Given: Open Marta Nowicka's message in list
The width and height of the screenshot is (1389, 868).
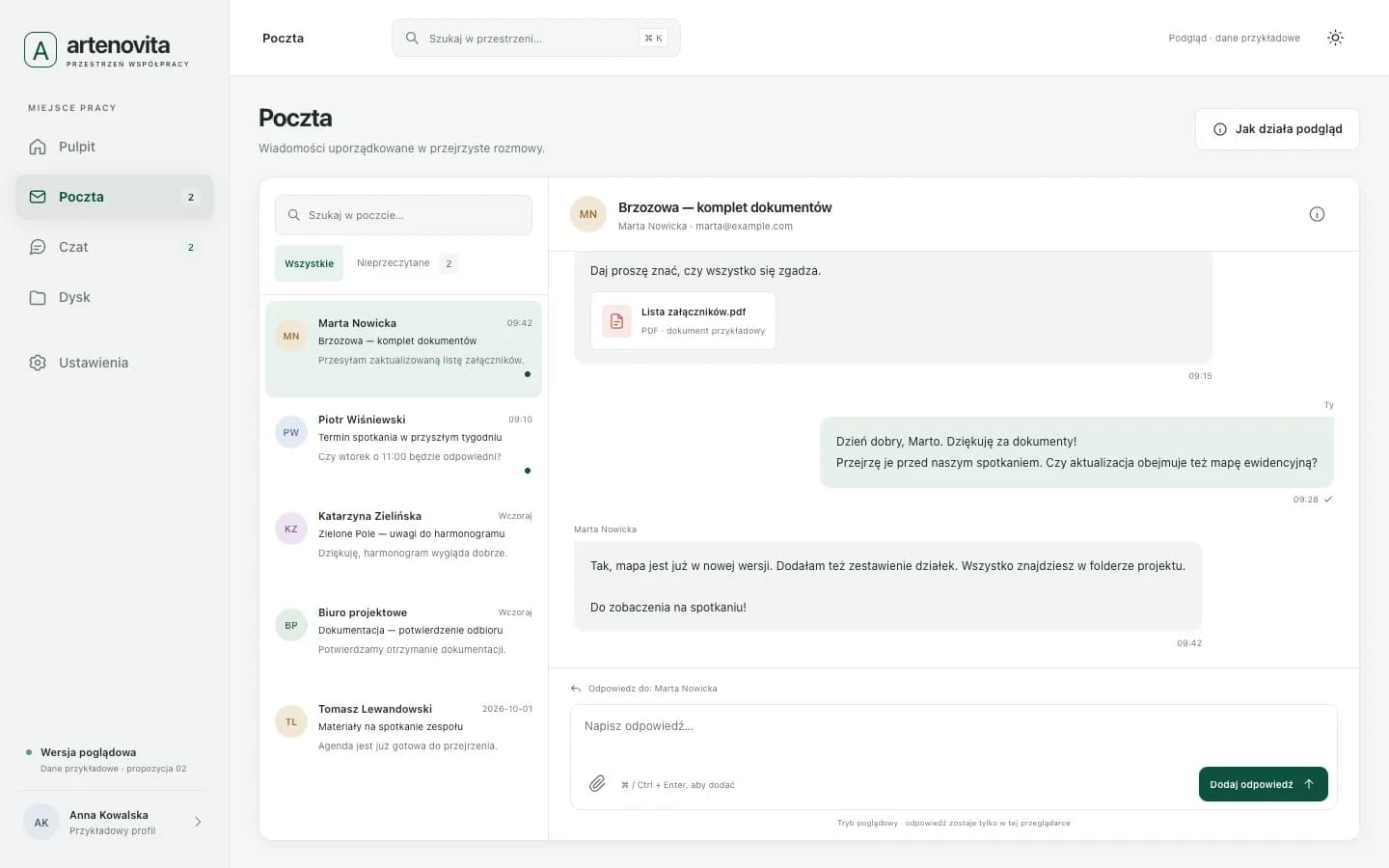Looking at the screenshot, I should pos(403,349).
